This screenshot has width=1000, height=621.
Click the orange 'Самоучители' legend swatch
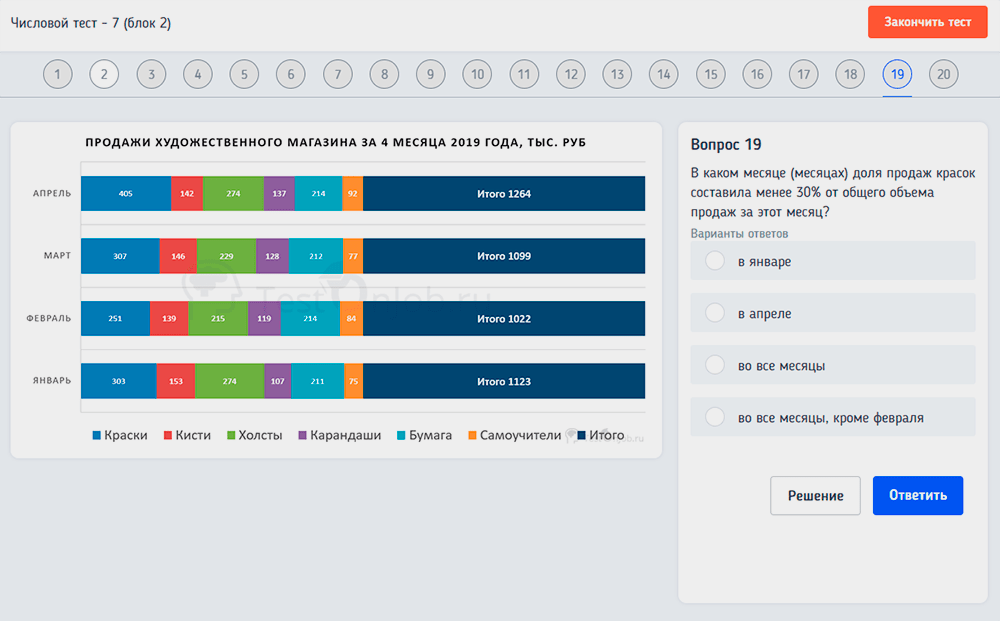[471, 436]
